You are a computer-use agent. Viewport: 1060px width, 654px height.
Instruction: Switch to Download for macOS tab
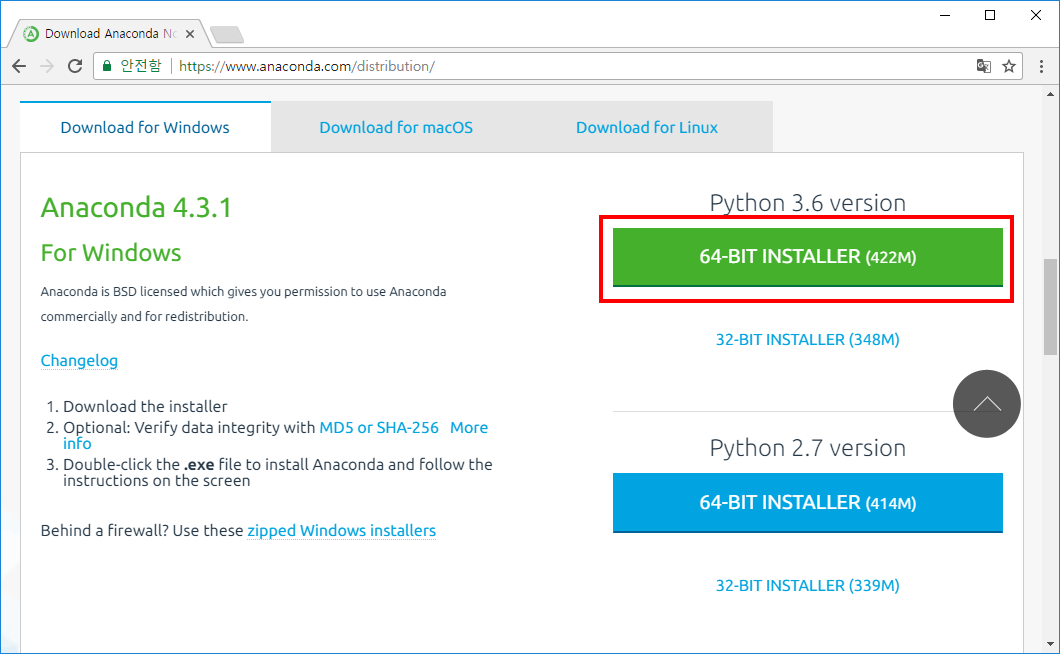tap(396, 127)
